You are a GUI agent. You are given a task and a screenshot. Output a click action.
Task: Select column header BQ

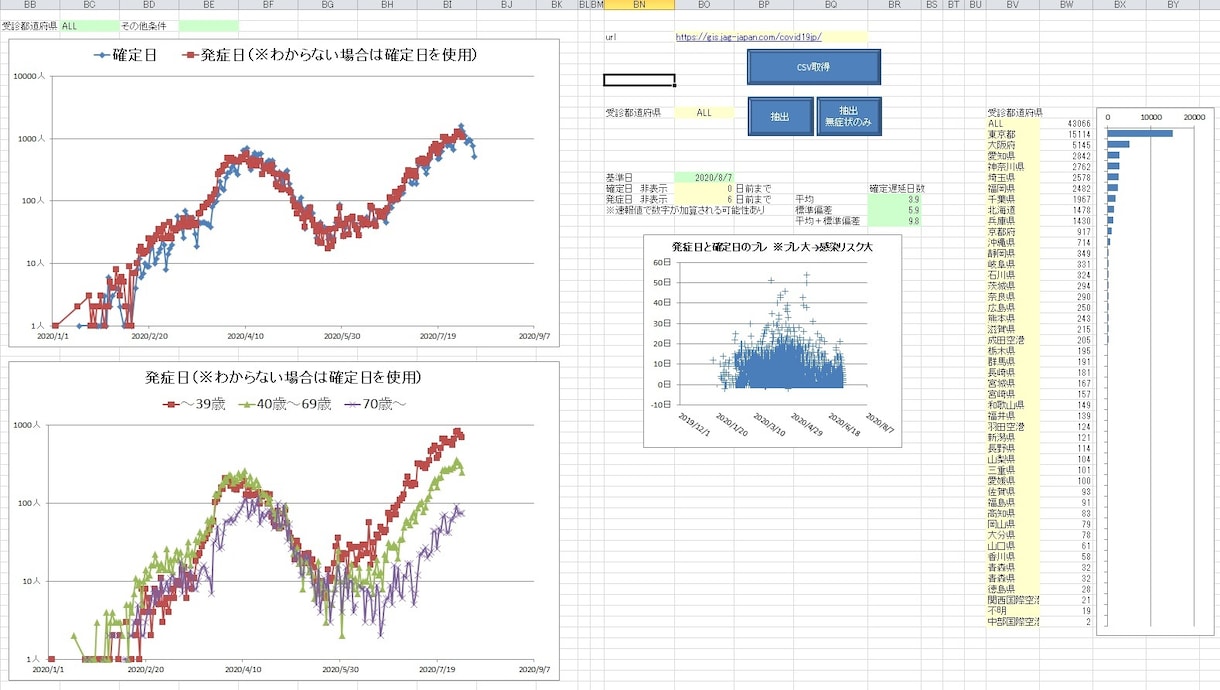830,5
